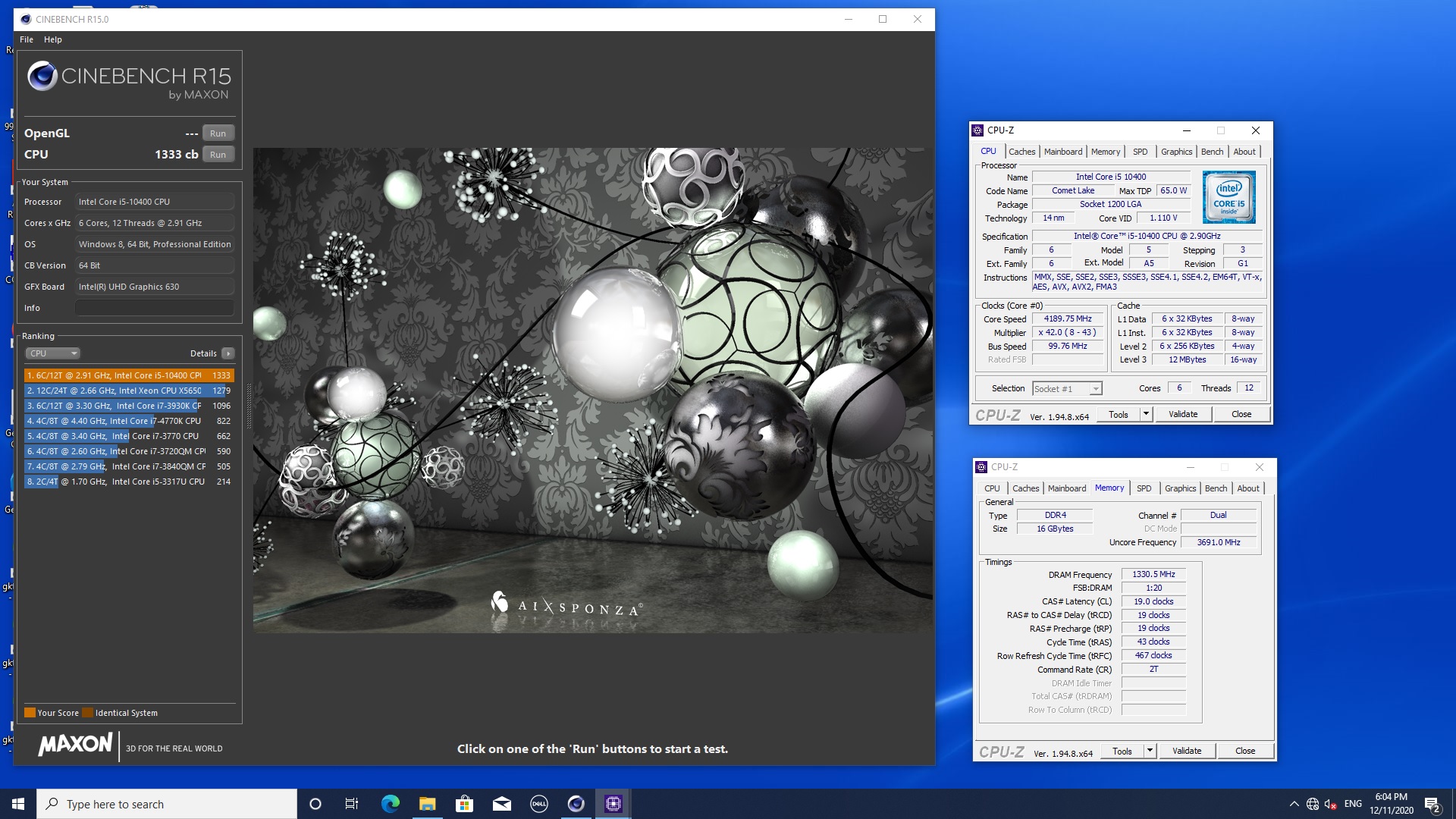
Task: Click Close button in lower CPU-Z window
Action: 1245,752
